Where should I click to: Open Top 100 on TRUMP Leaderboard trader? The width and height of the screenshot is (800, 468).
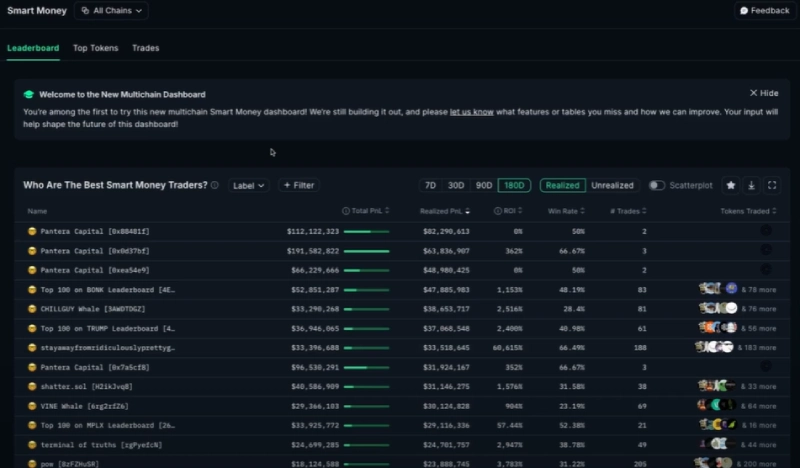pos(108,328)
